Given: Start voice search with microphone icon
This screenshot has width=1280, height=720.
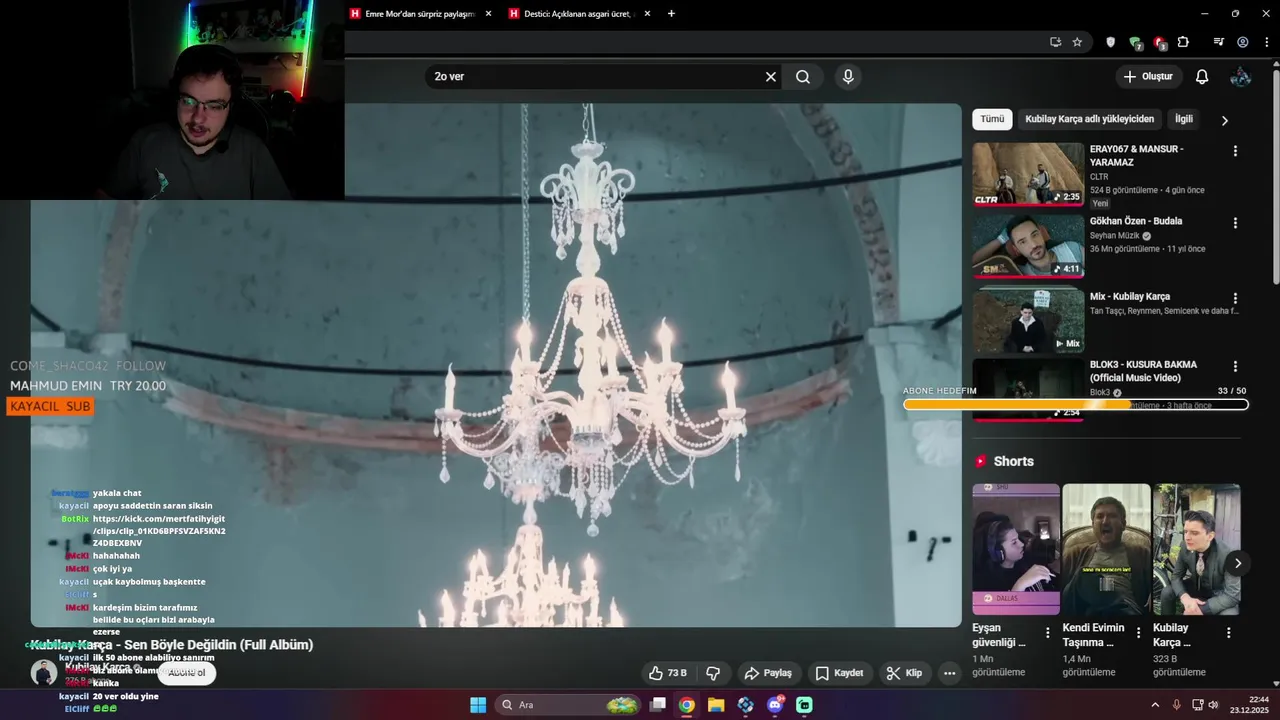Looking at the screenshot, I should point(848,77).
